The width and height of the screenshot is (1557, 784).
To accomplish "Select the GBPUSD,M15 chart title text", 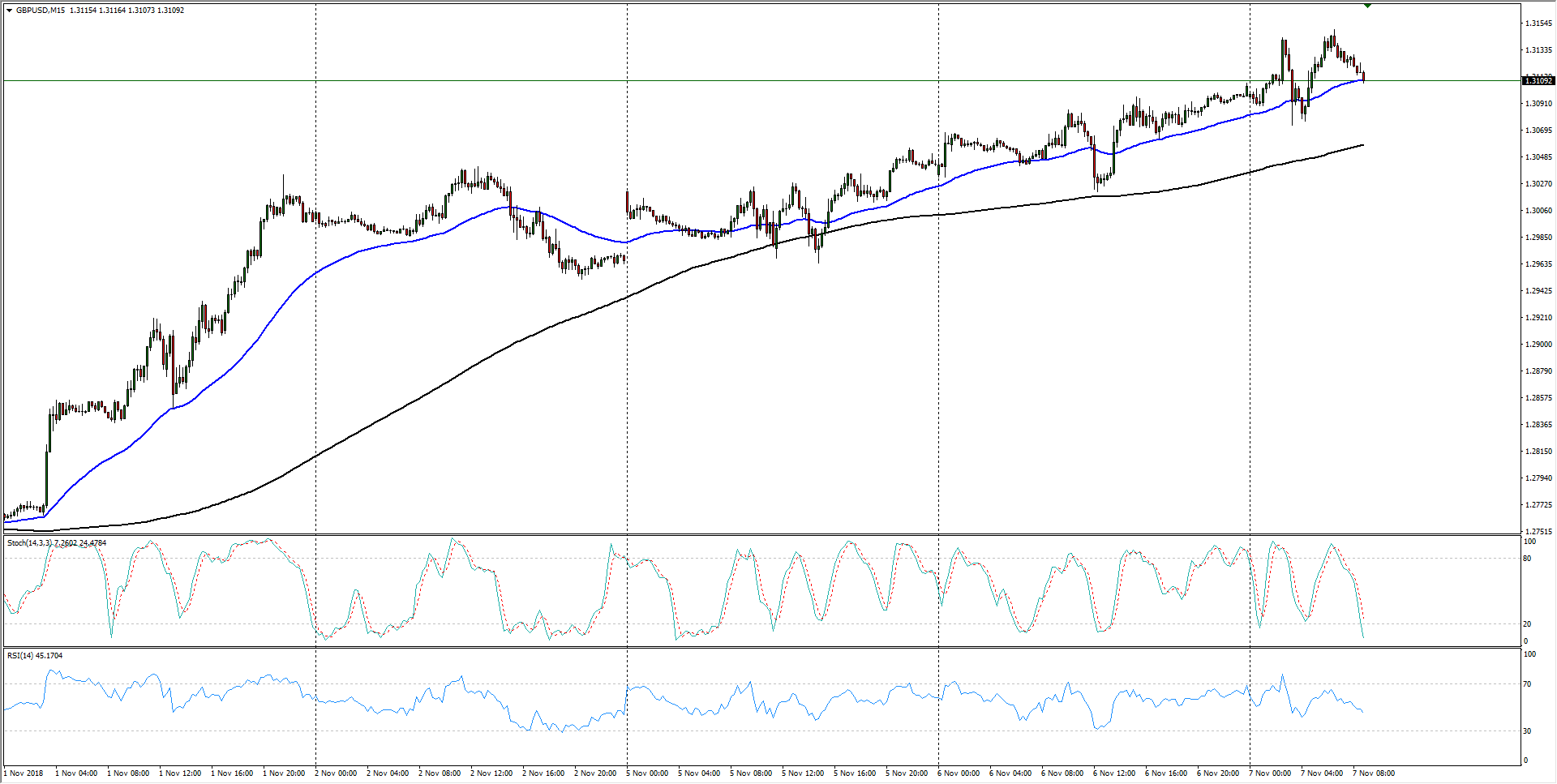I will tap(41, 11).
